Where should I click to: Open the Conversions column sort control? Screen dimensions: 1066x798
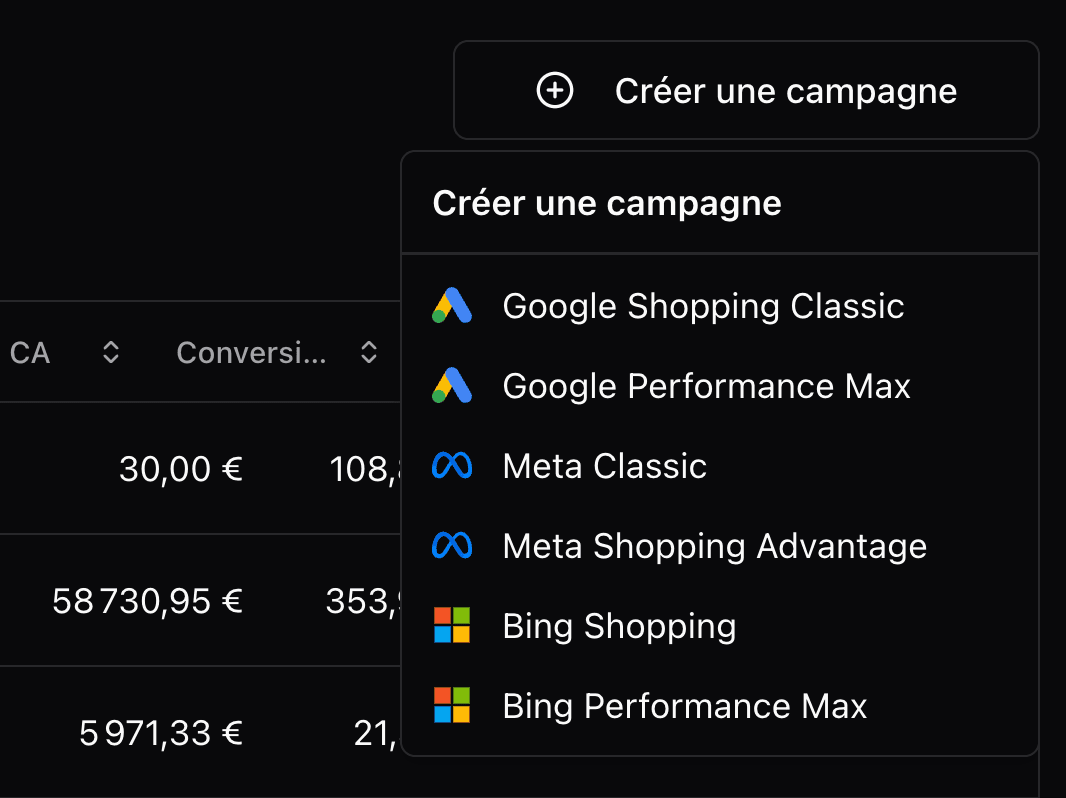coord(368,352)
